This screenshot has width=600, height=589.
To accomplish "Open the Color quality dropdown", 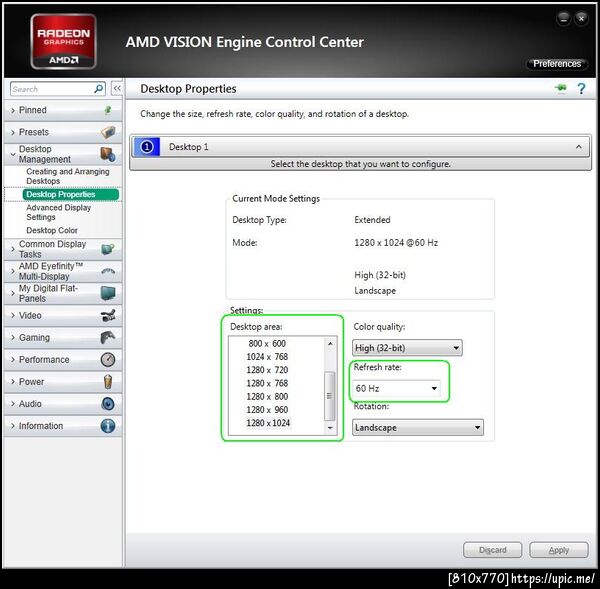I will (x=407, y=348).
